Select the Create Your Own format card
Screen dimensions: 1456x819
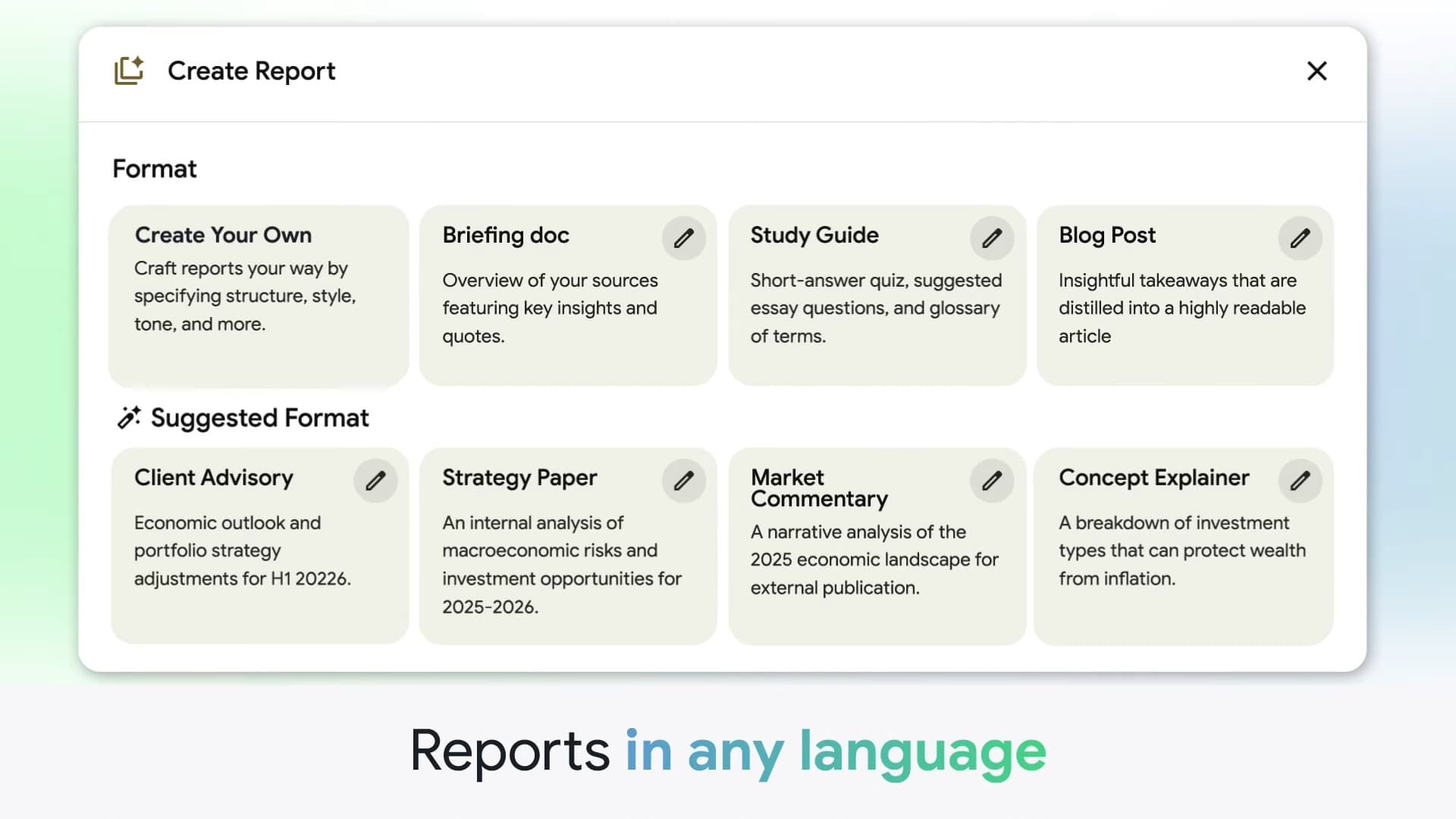(x=259, y=296)
